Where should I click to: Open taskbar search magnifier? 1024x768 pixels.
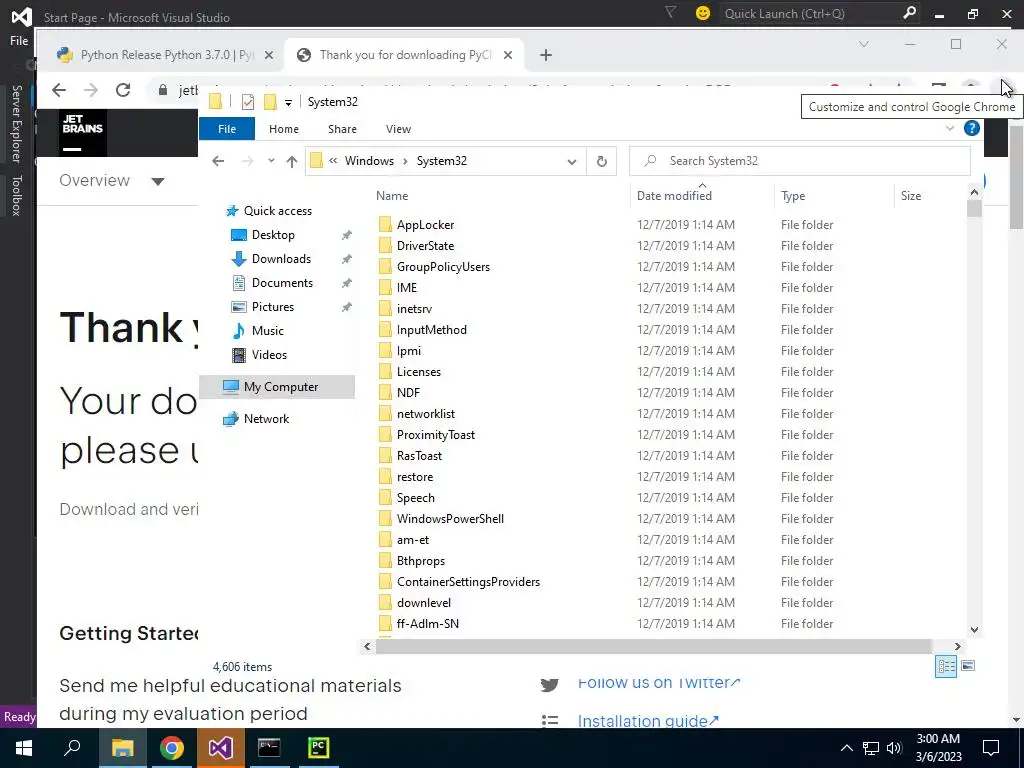click(72, 748)
